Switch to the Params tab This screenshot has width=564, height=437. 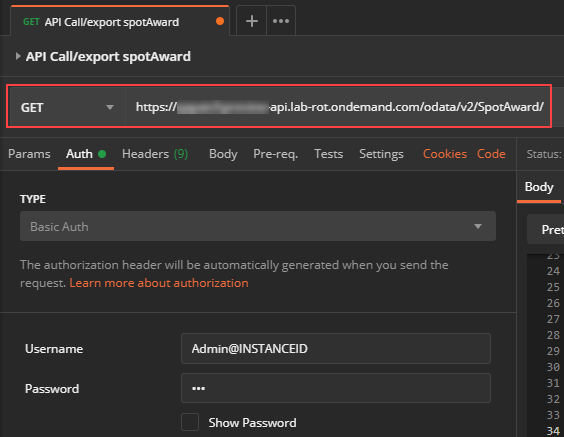coord(29,154)
